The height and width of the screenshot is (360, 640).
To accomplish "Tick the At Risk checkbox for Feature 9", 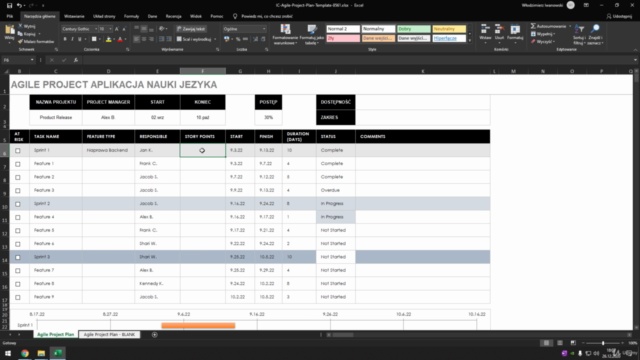I will [x=18, y=297].
